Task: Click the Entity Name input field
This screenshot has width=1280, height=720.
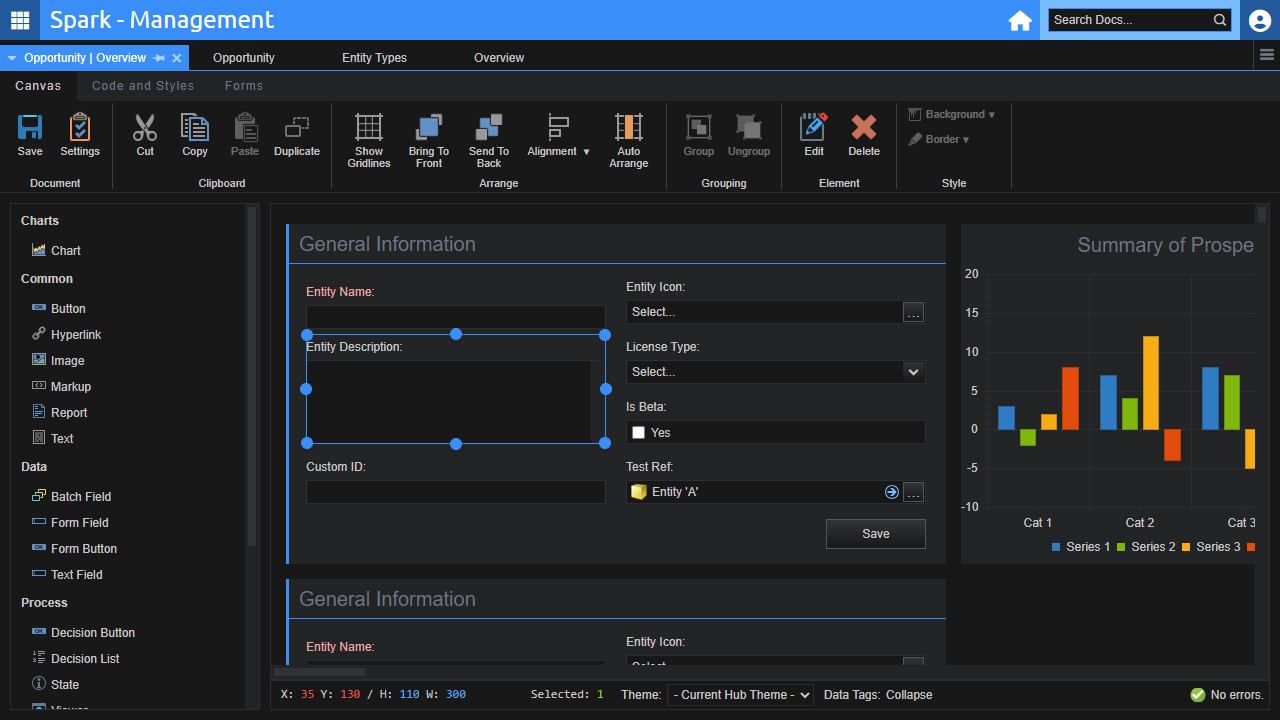Action: point(456,317)
